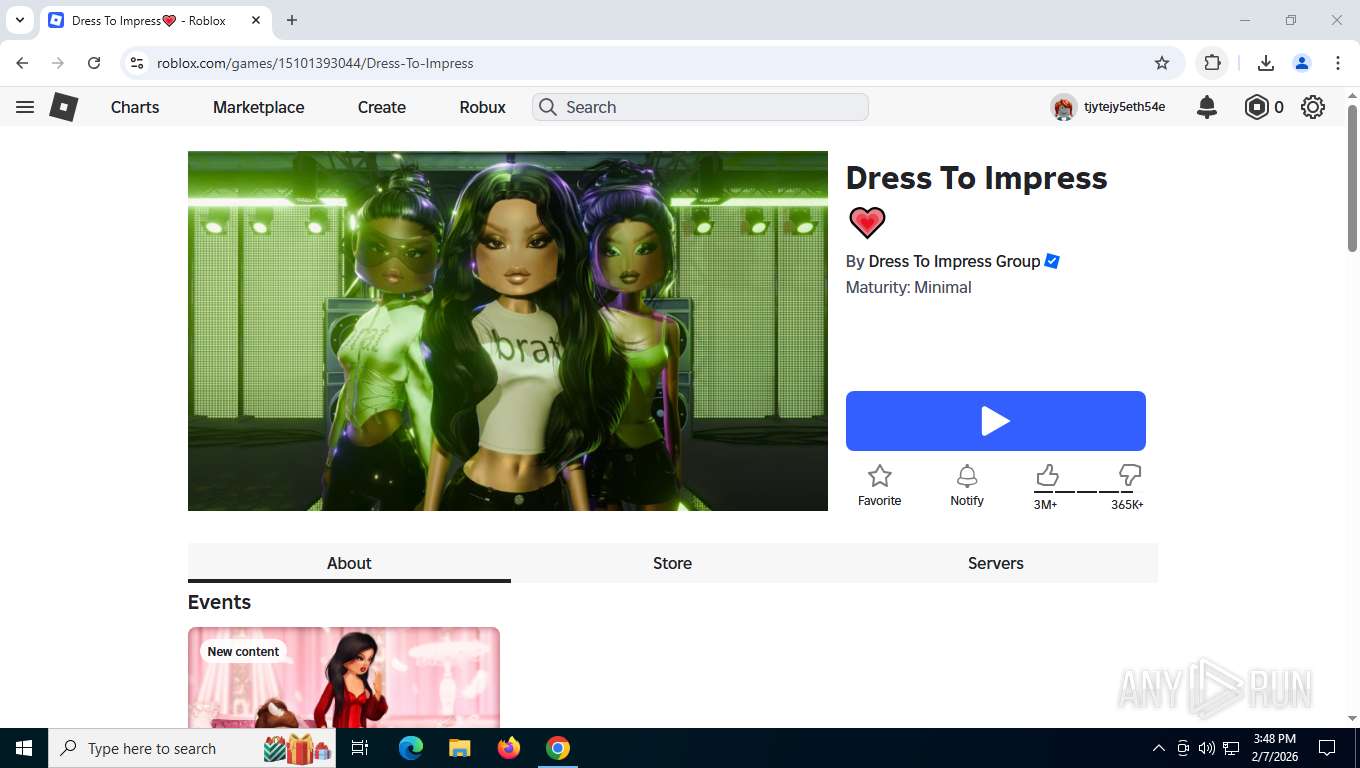Screen dimensions: 1360x768
Task: Click the like/dislike vote ratio bar
Action: click(1089, 492)
